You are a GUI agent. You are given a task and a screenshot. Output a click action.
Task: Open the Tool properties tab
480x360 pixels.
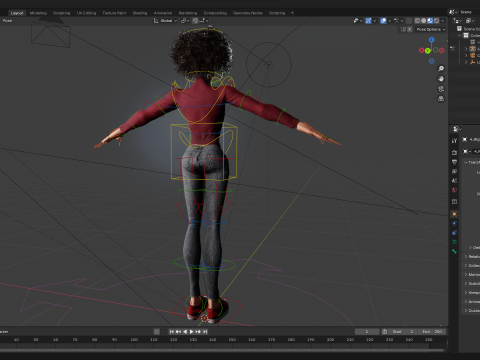coord(454,141)
